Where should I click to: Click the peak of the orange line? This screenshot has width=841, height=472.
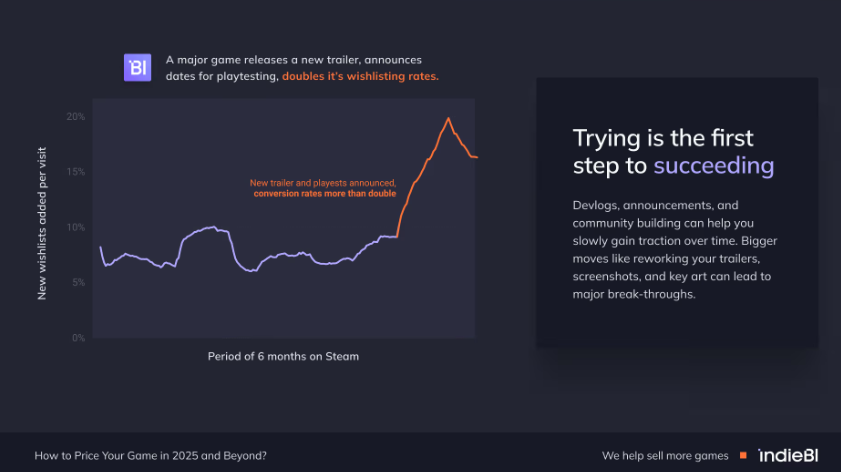pyautogui.click(x=448, y=118)
